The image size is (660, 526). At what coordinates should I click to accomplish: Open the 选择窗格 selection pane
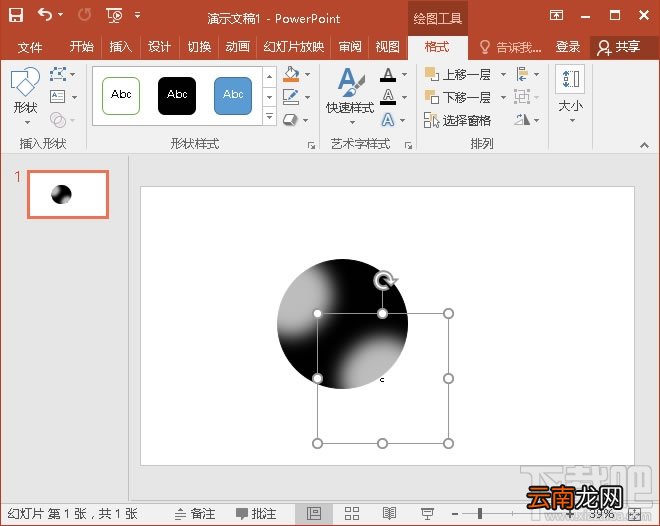pos(458,120)
